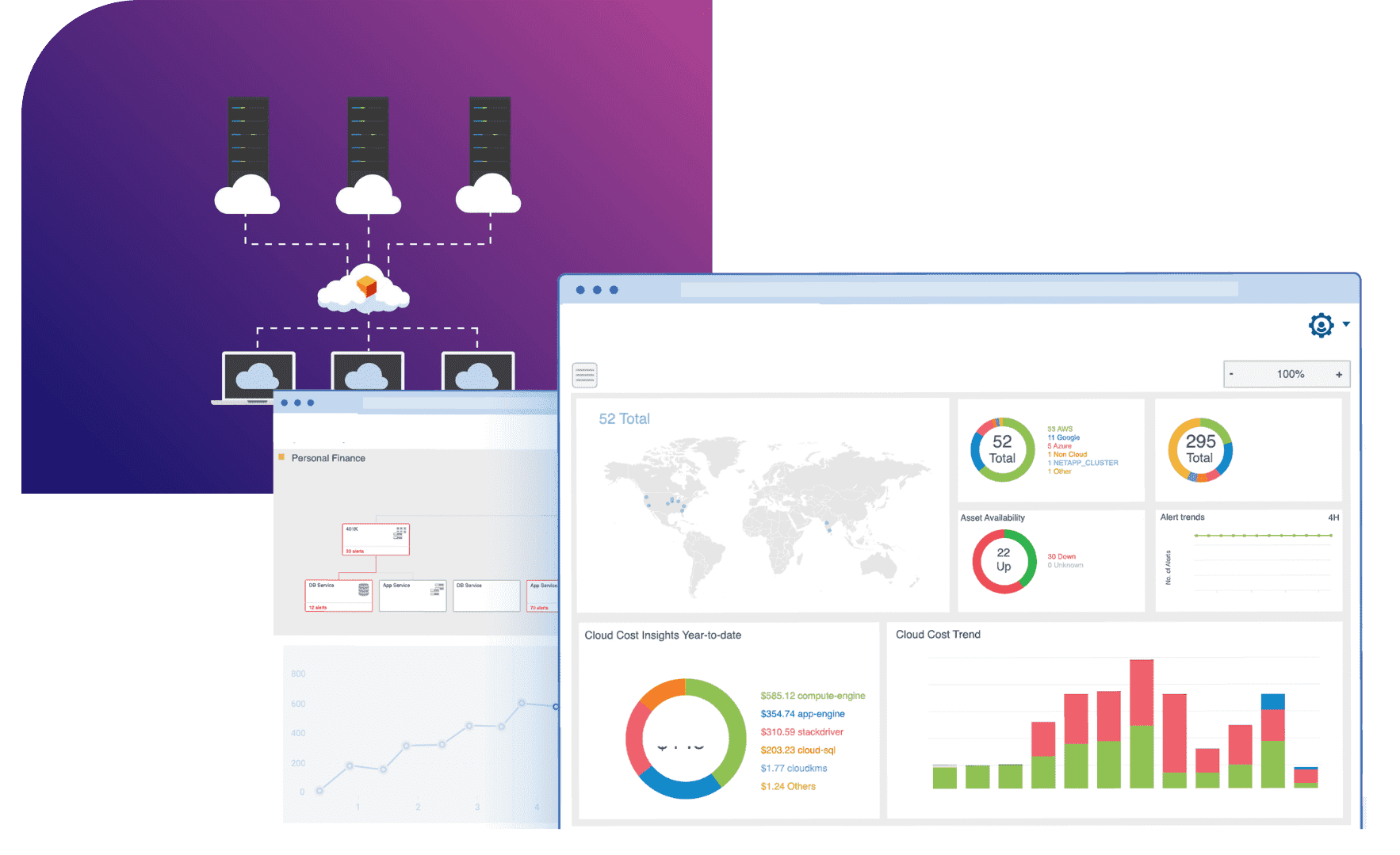
Task: Click the Cloud Cost Trend title
Action: (x=938, y=635)
